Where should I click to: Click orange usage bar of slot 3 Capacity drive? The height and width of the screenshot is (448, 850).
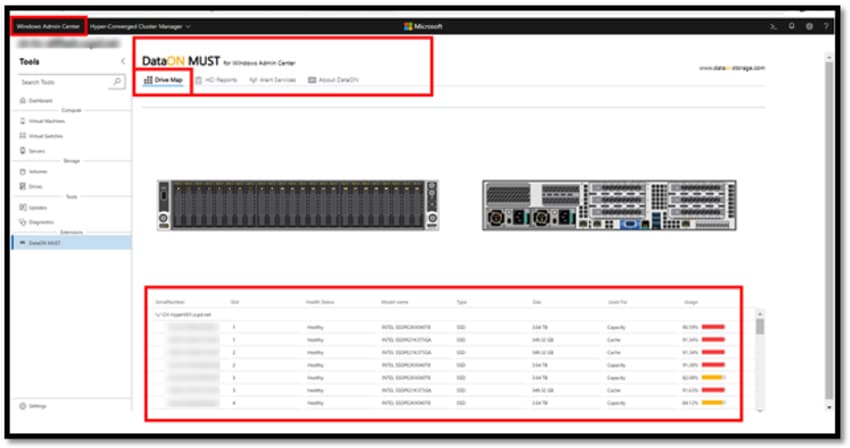pos(713,377)
